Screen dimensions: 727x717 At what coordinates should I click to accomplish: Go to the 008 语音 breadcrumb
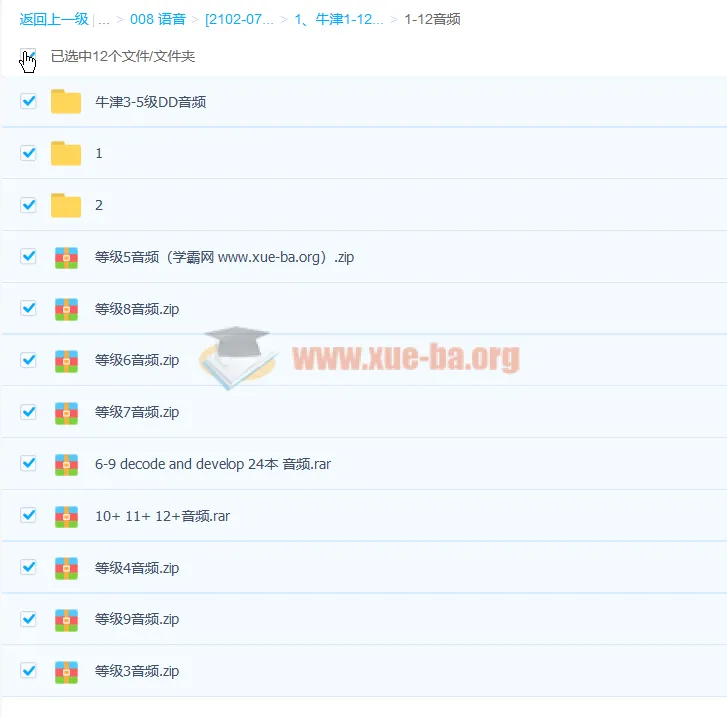coord(157,19)
